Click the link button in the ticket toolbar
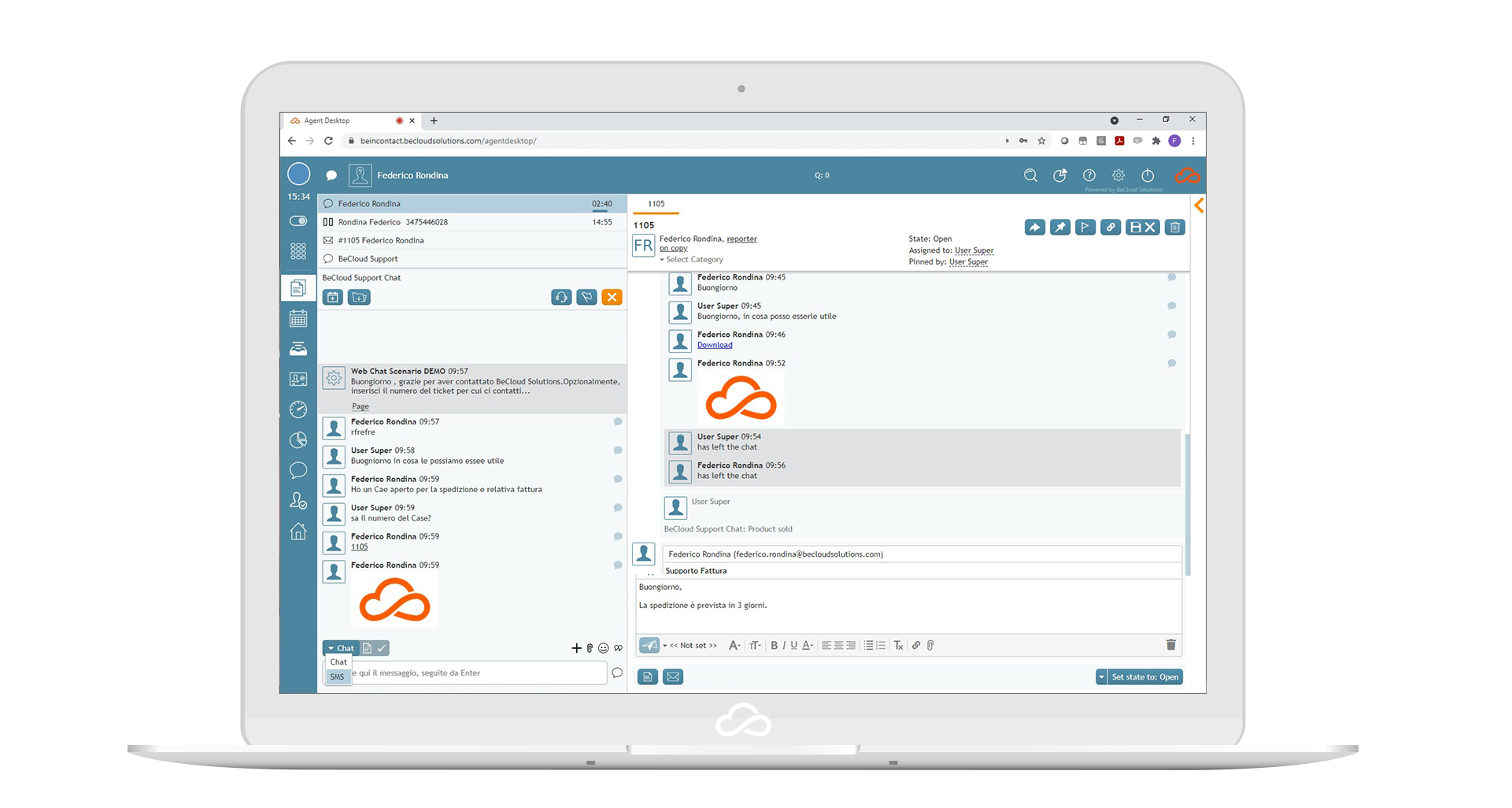 coord(1111,228)
